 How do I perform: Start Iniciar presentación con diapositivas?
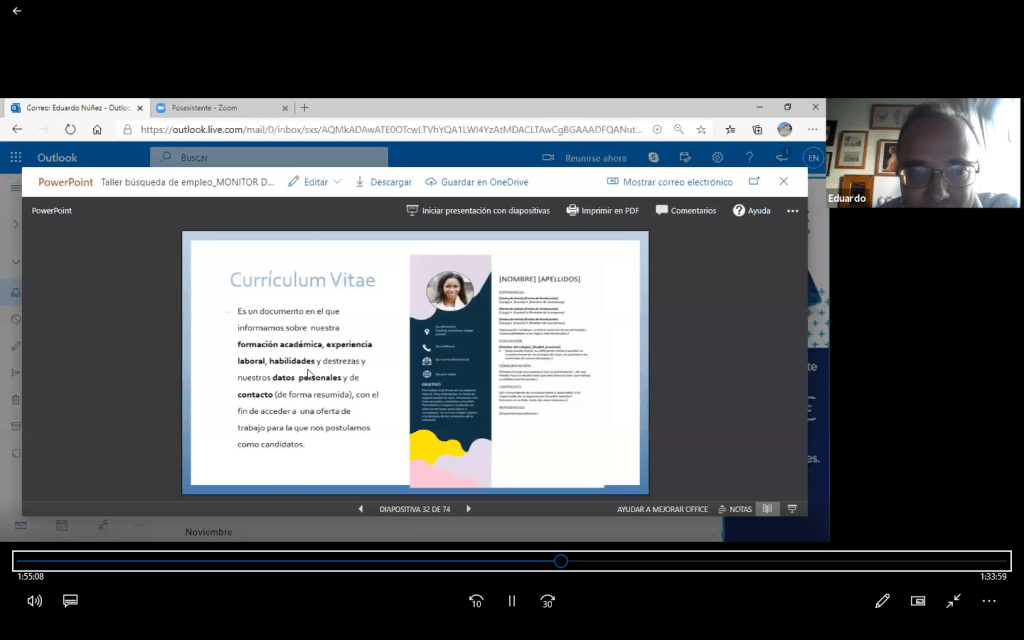coord(478,211)
